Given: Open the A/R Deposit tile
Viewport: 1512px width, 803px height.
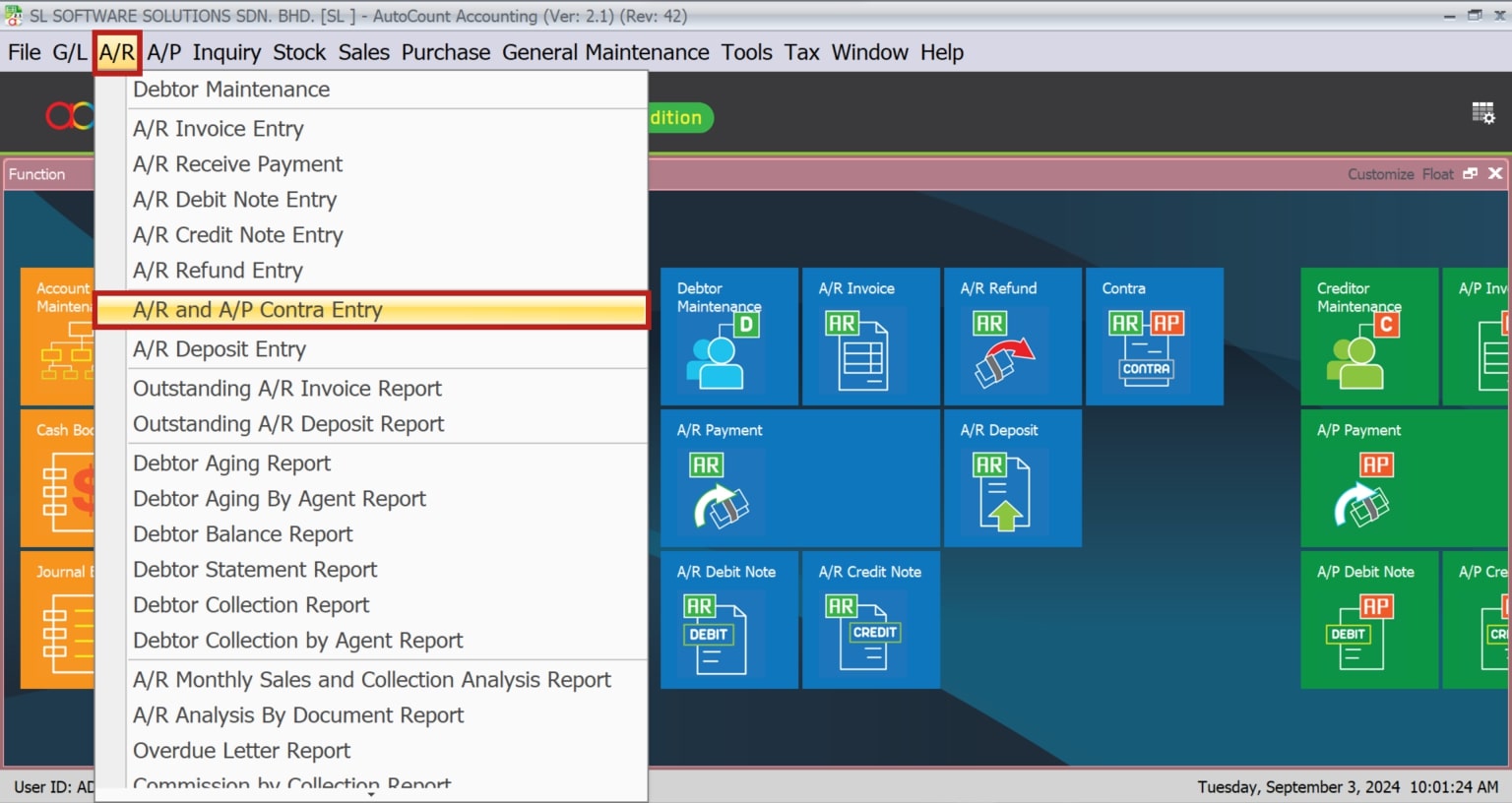Looking at the screenshot, I should pyautogui.click(x=1012, y=478).
